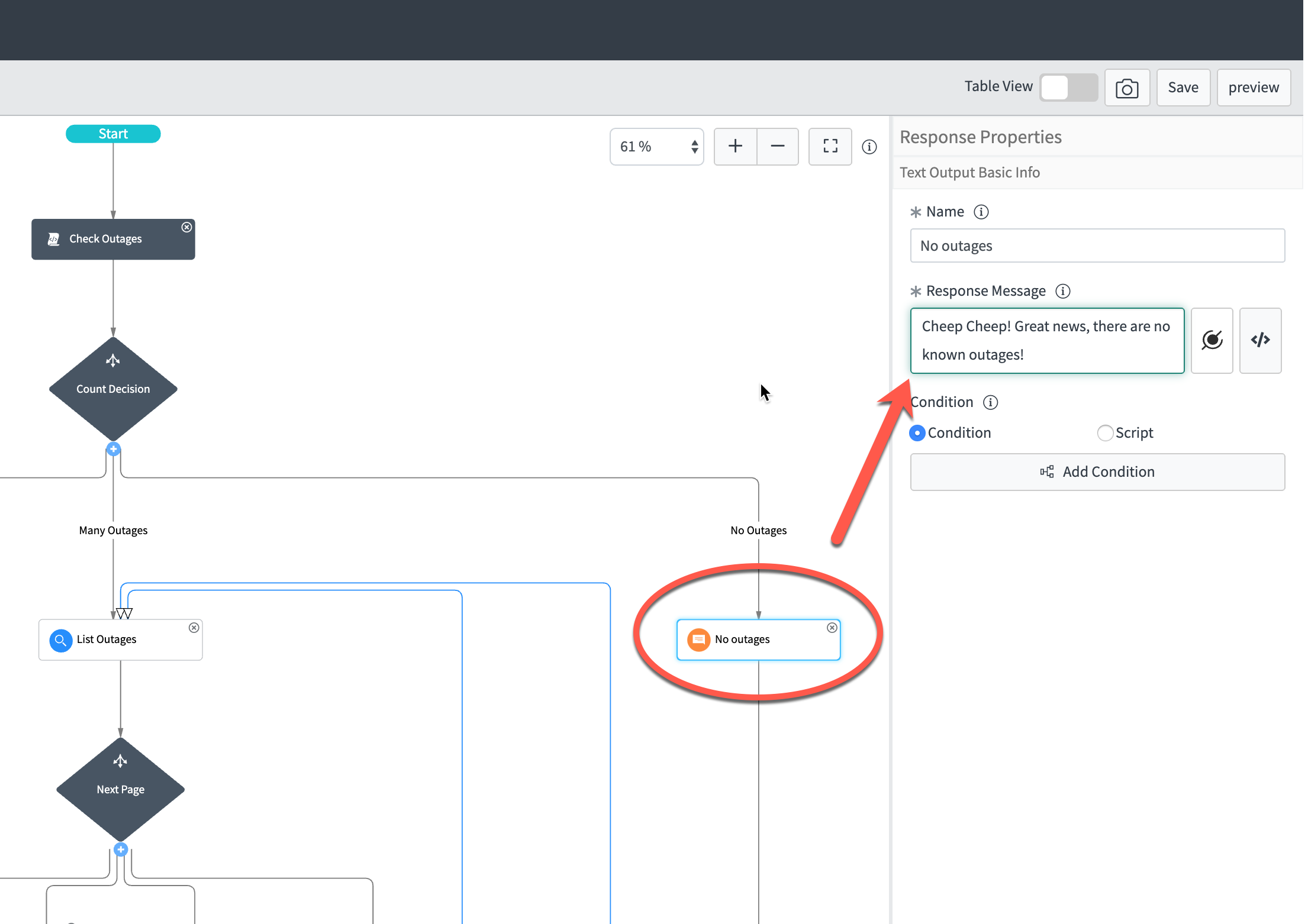The width and height of the screenshot is (1308, 924).
Task: Select the Condition radio button
Action: [917, 433]
